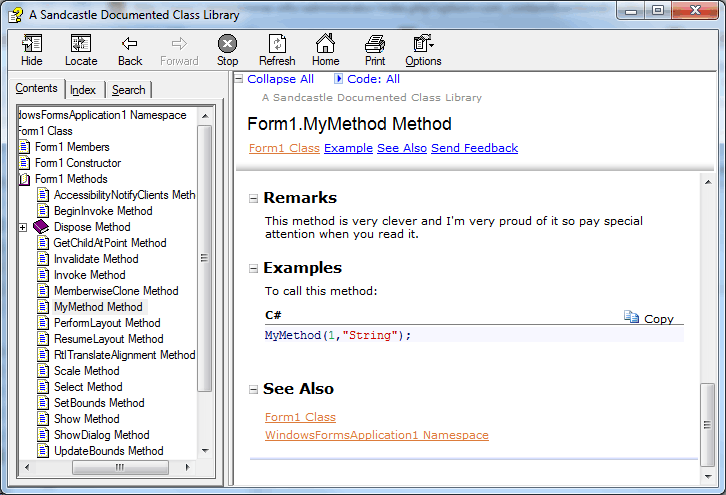Select RtlTranslateAlignment Method in tree

click(x=125, y=355)
